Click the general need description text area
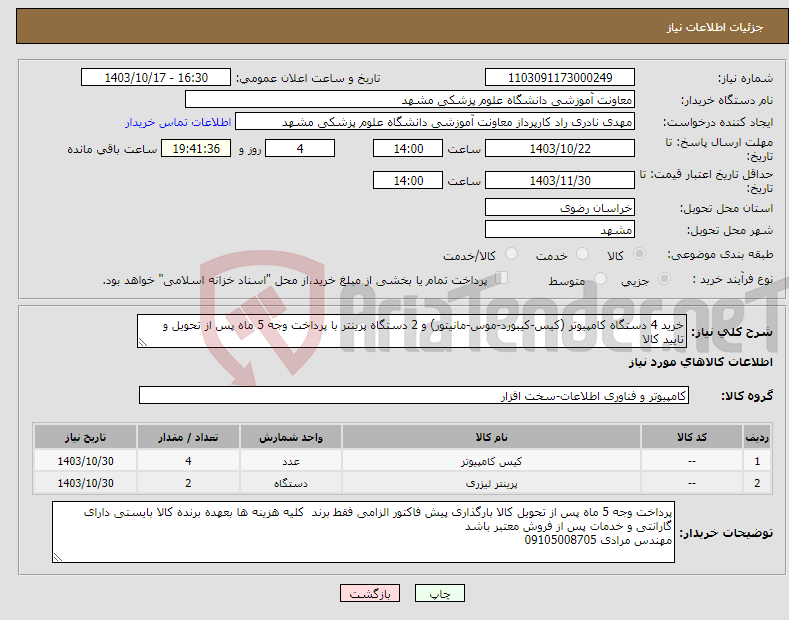Image resolution: width=789 pixels, height=620 pixels. (x=412, y=331)
